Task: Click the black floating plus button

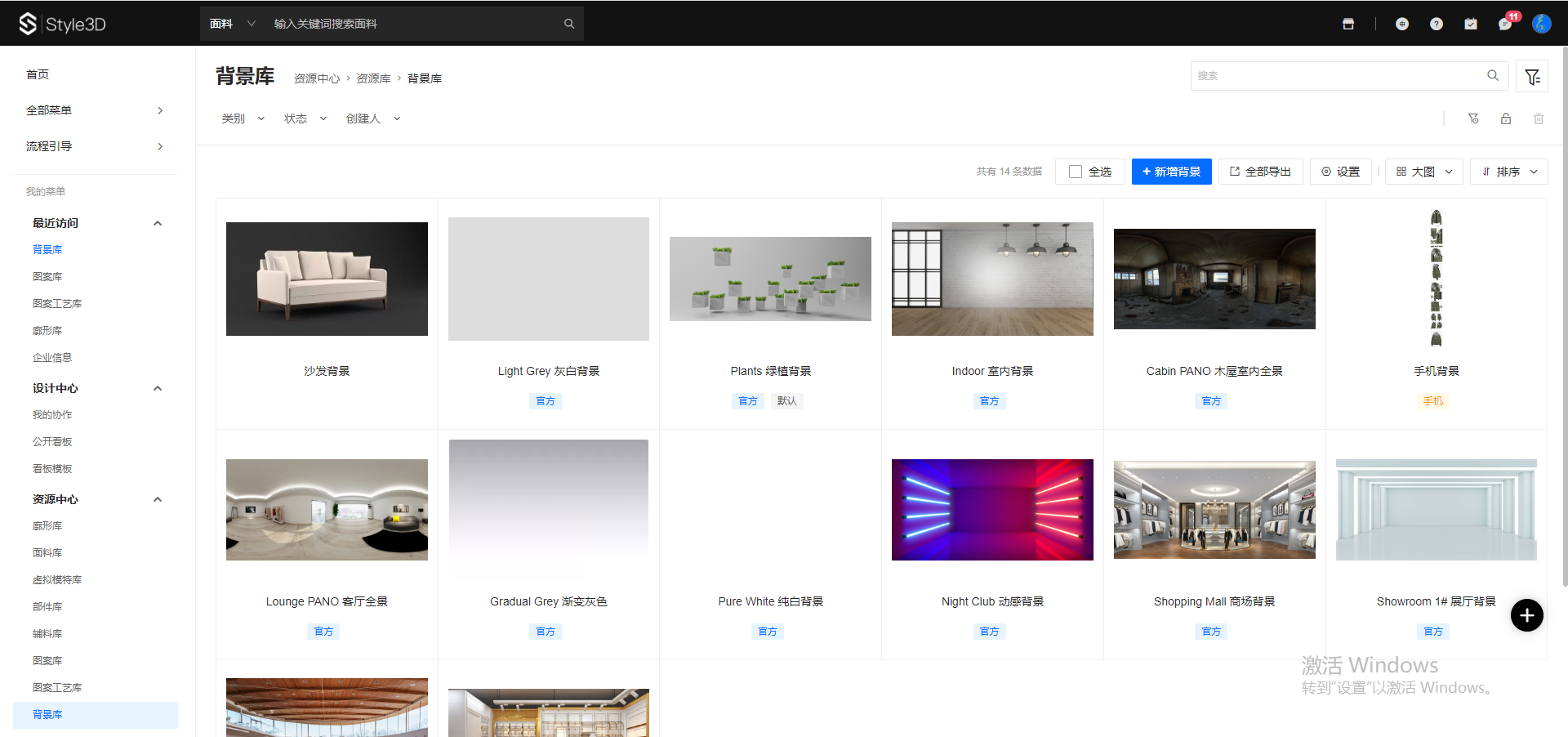Action: coord(1526,615)
